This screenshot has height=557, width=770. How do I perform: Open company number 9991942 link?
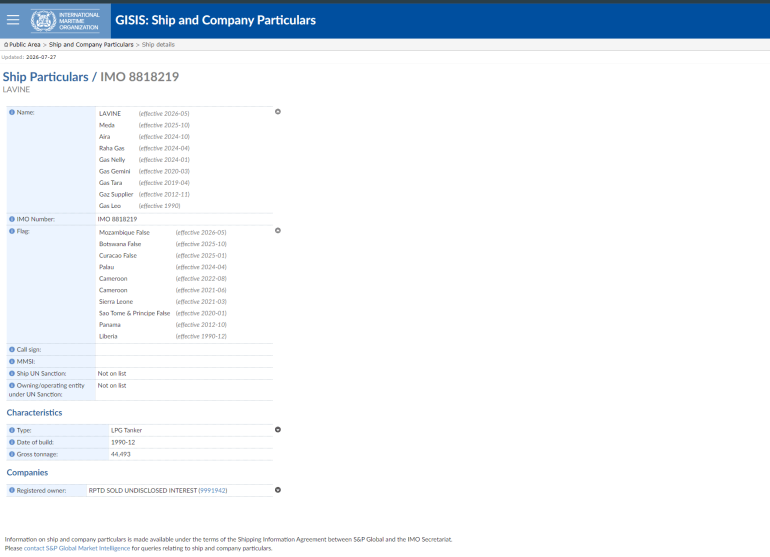(213, 491)
